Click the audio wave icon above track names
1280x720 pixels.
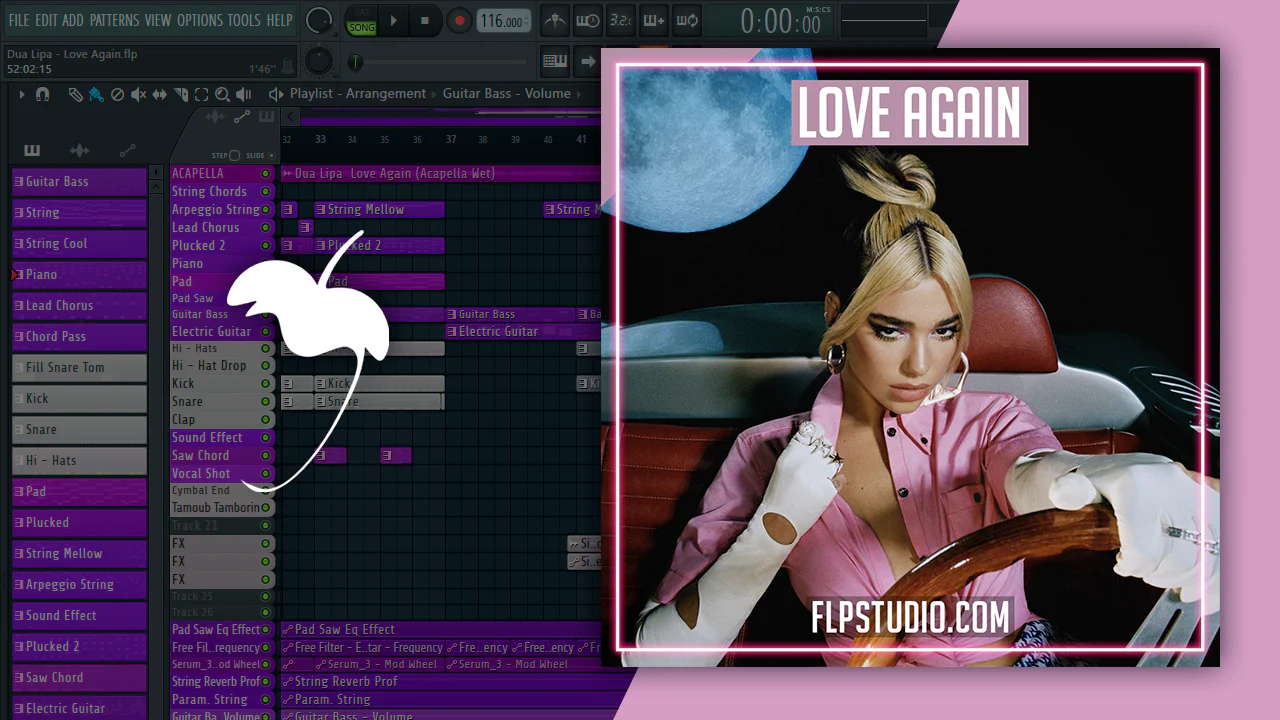click(215, 117)
